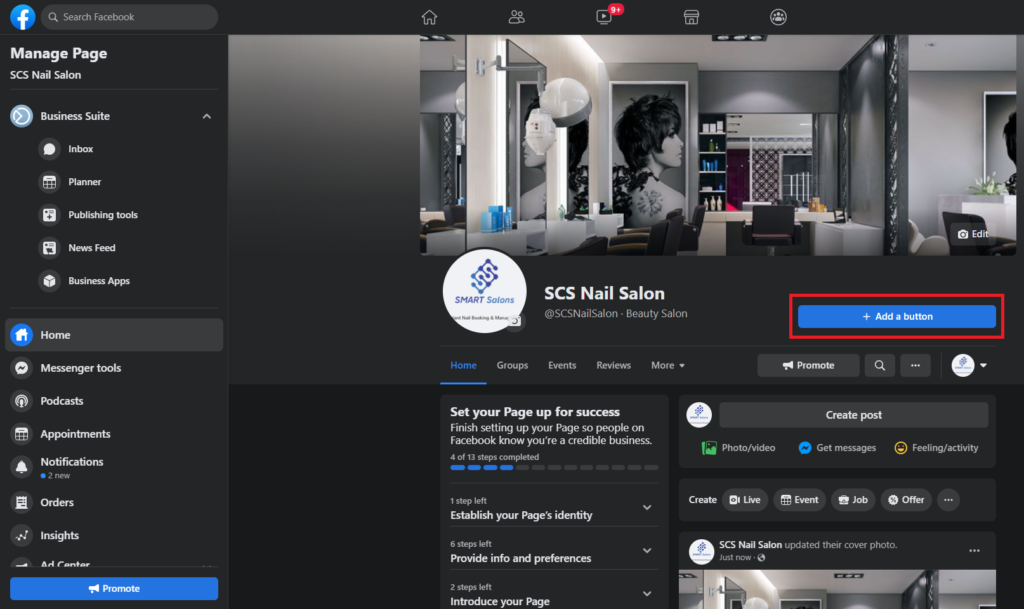Viewport: 1024px width, 609px height.
Task: Create an Event
Action: [x=799, y=500]
